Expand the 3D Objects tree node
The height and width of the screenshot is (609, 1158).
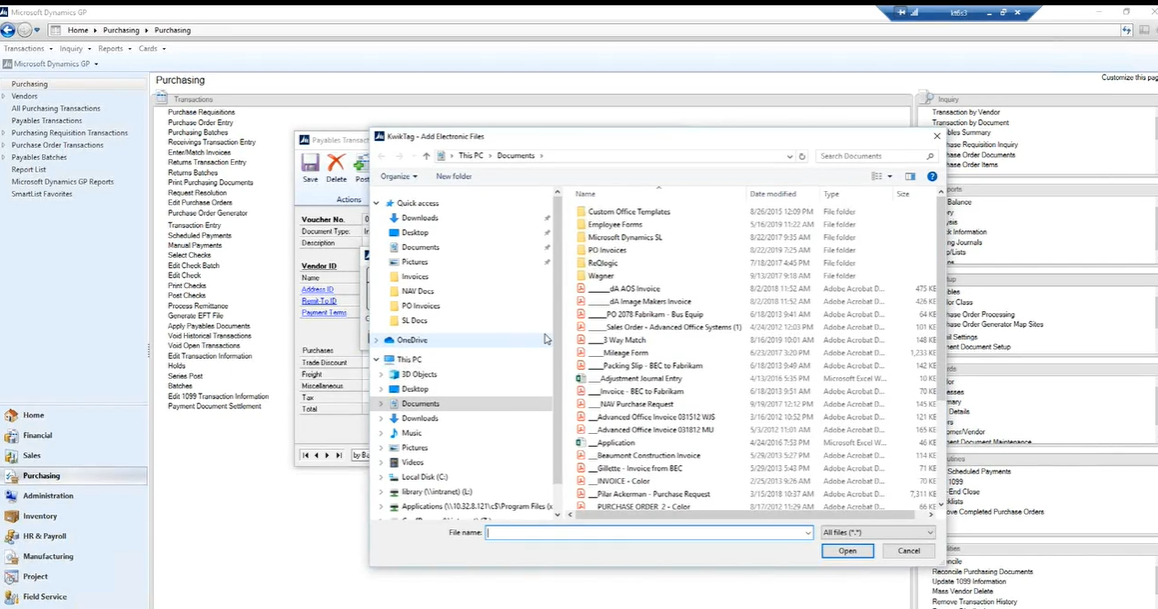point(381,374)
